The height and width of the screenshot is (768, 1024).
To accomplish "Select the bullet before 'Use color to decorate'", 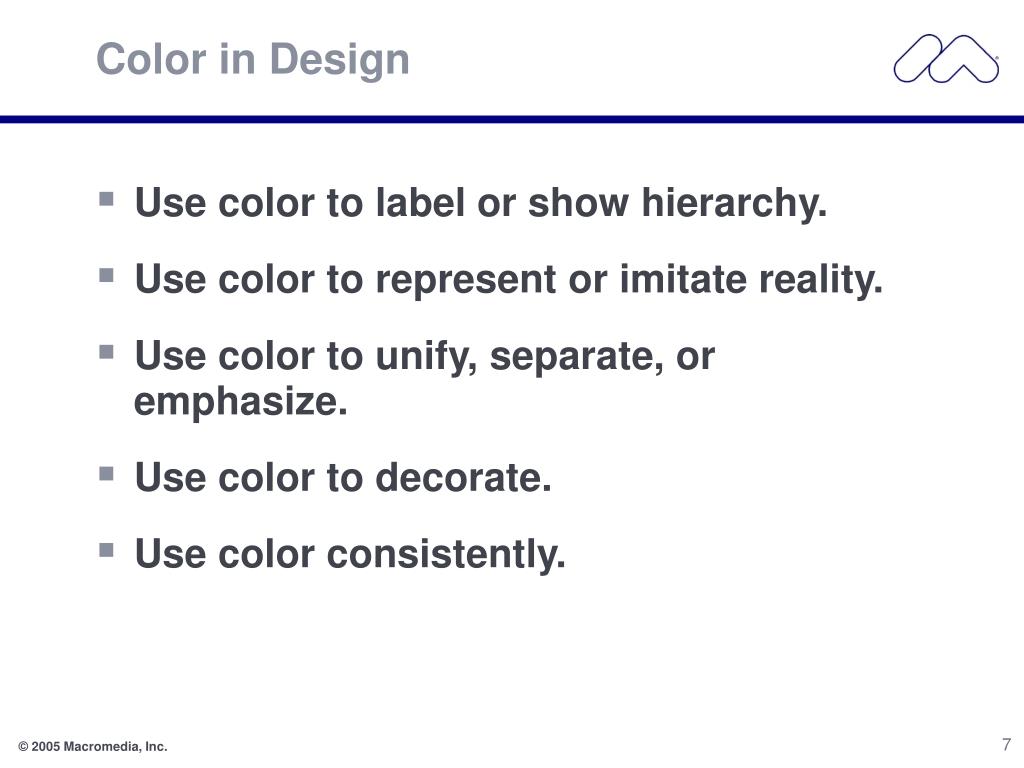I will 106,473.
